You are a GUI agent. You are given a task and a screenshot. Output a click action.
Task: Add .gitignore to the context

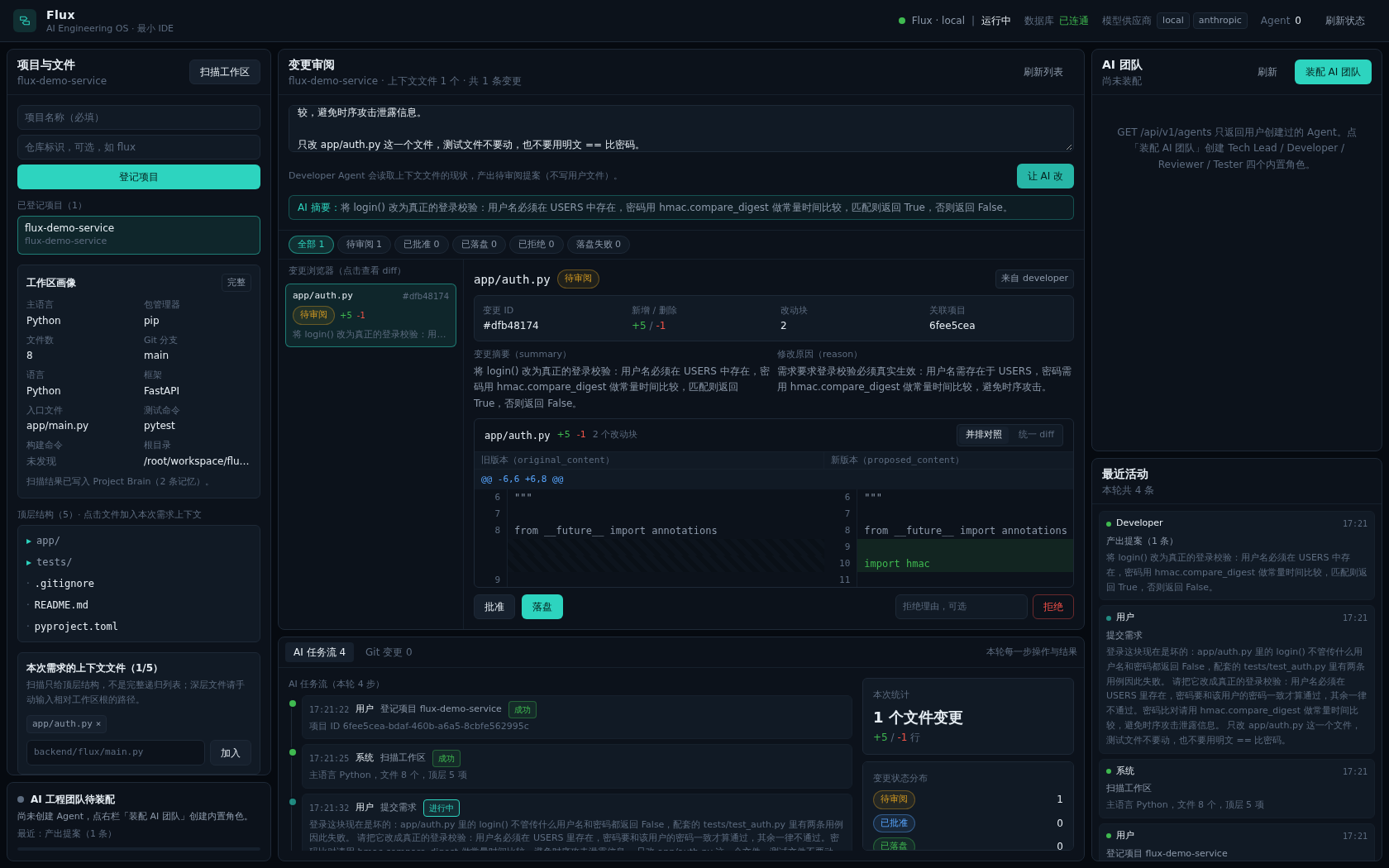pos(64,584)
